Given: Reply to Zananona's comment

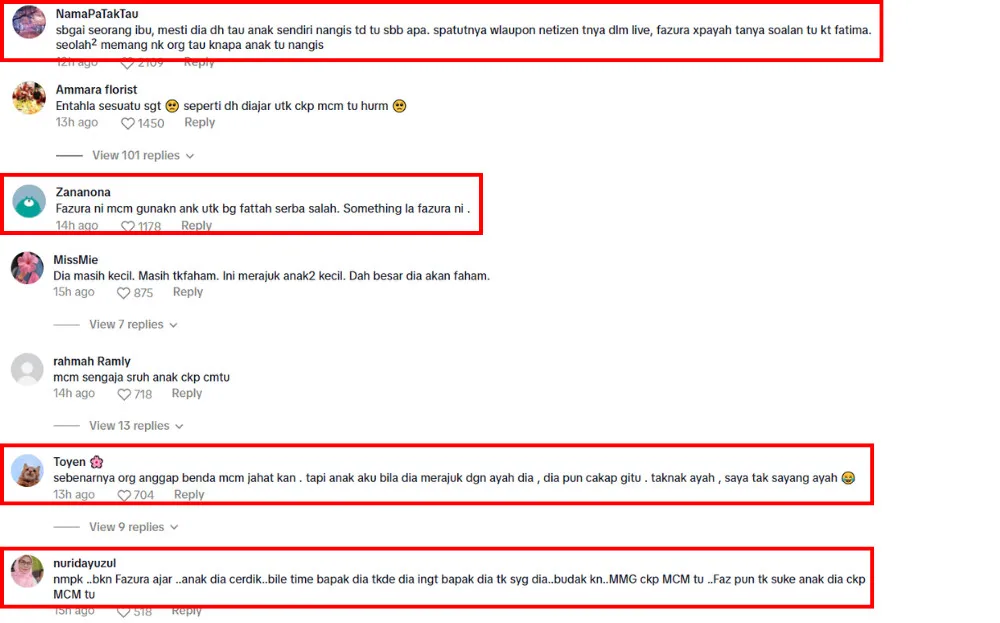Looking at the screenshot, I should 196,226.
